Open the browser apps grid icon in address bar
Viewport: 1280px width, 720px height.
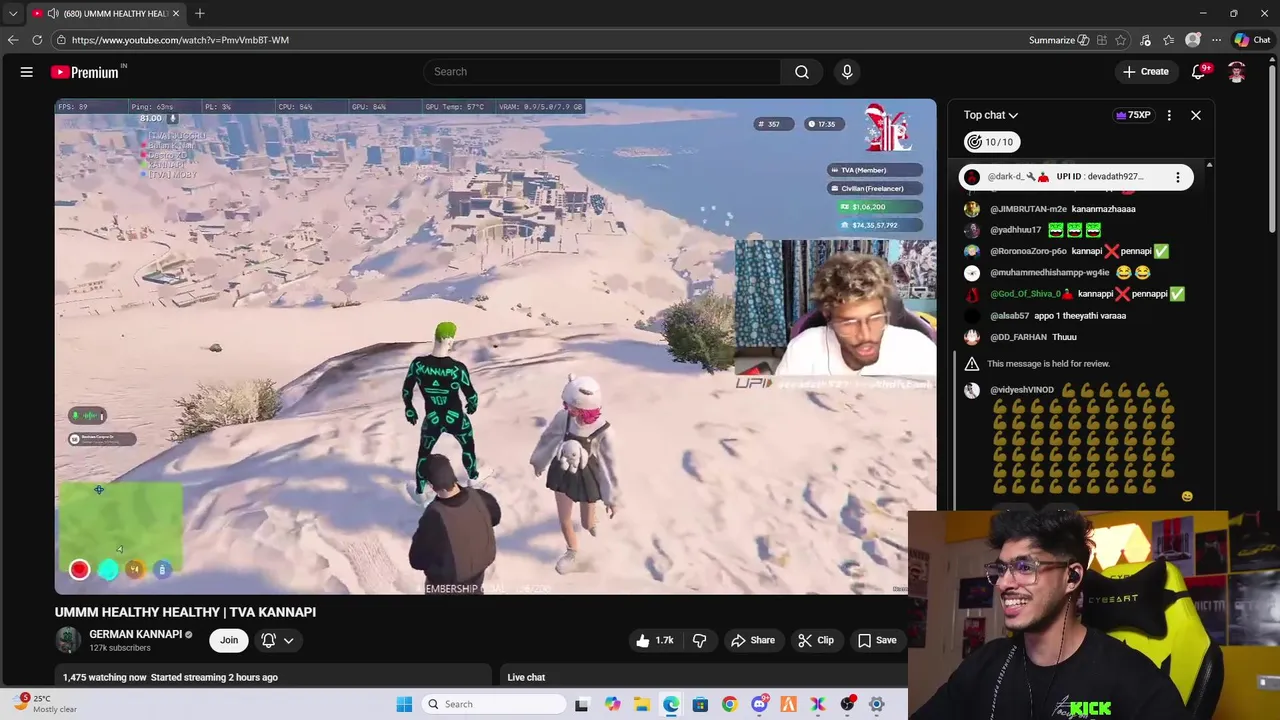click(x=1102, y=40)
